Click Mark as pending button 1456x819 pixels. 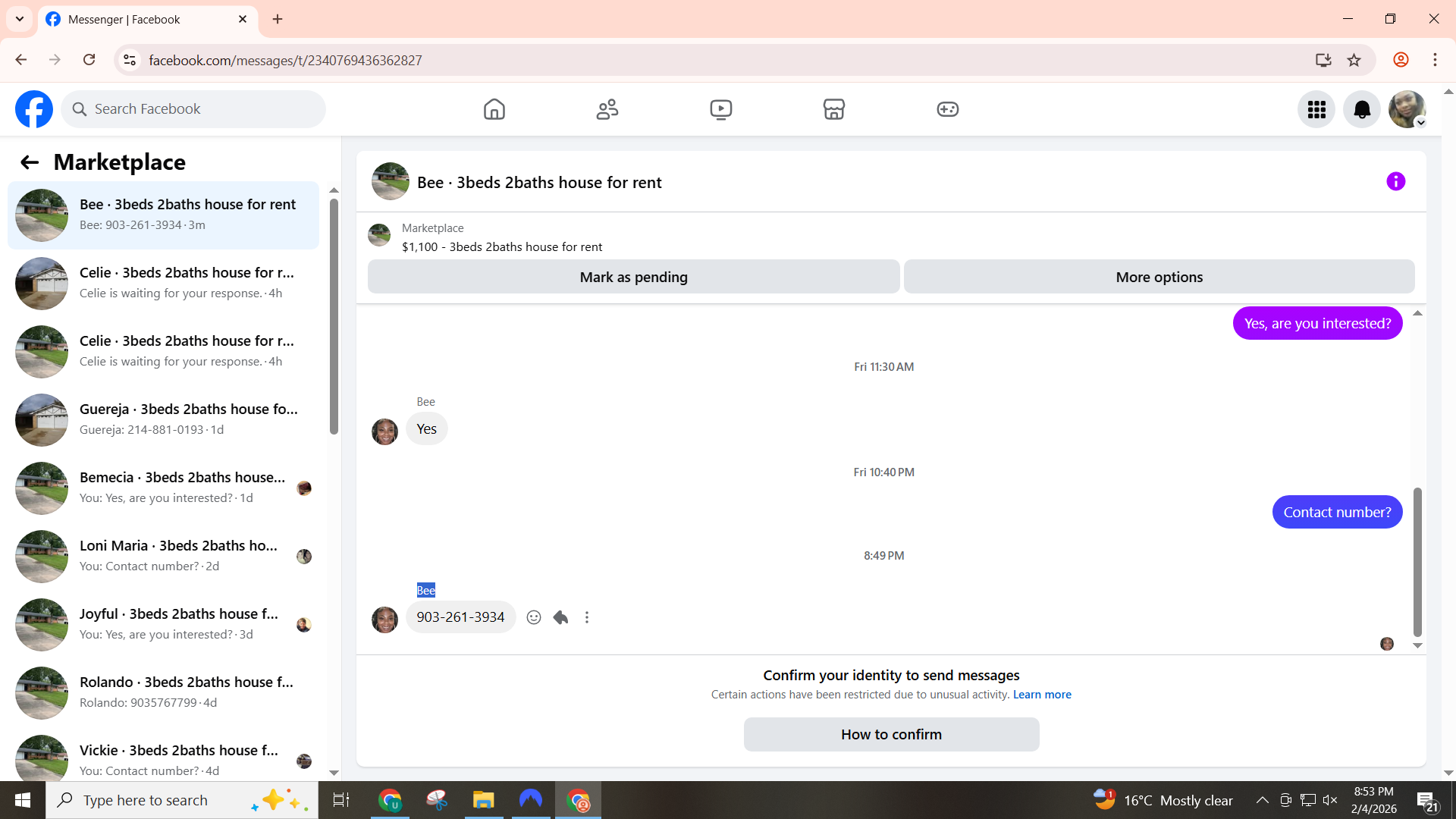(633, 277)
